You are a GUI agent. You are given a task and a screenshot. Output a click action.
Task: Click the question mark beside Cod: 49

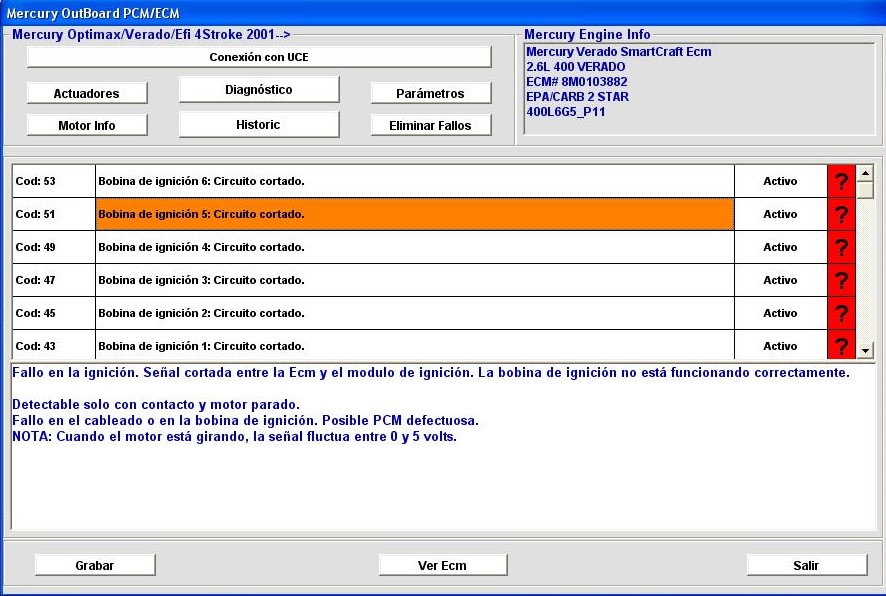[x=841, y=247]
